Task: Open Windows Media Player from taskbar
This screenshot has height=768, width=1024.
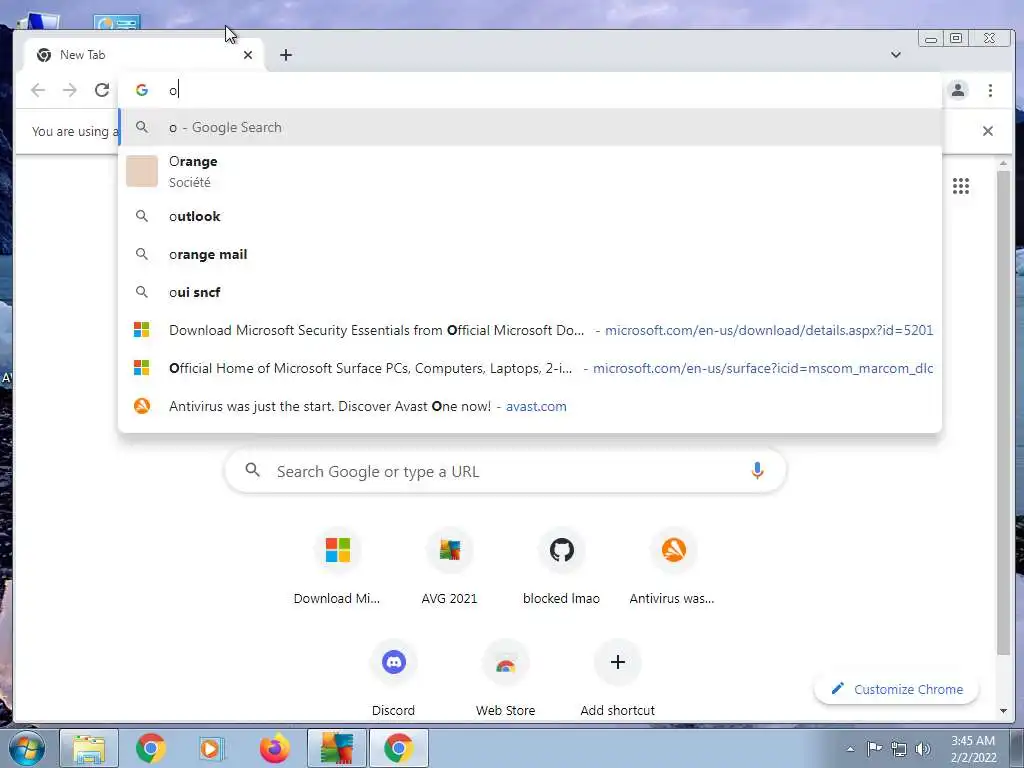Action: (x=212, y=748)
